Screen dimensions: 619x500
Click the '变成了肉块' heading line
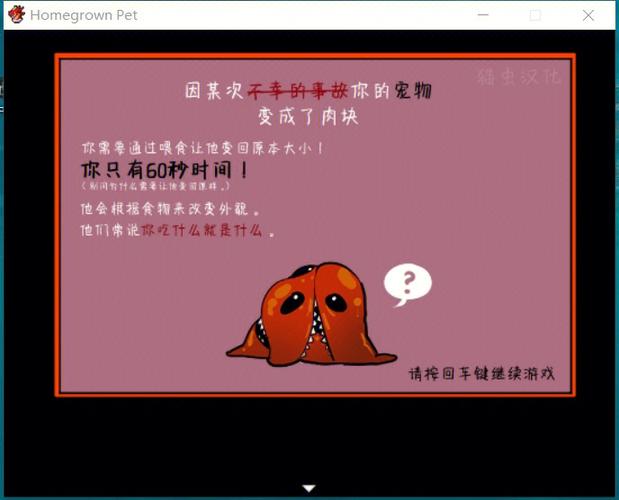pos(308,117)
